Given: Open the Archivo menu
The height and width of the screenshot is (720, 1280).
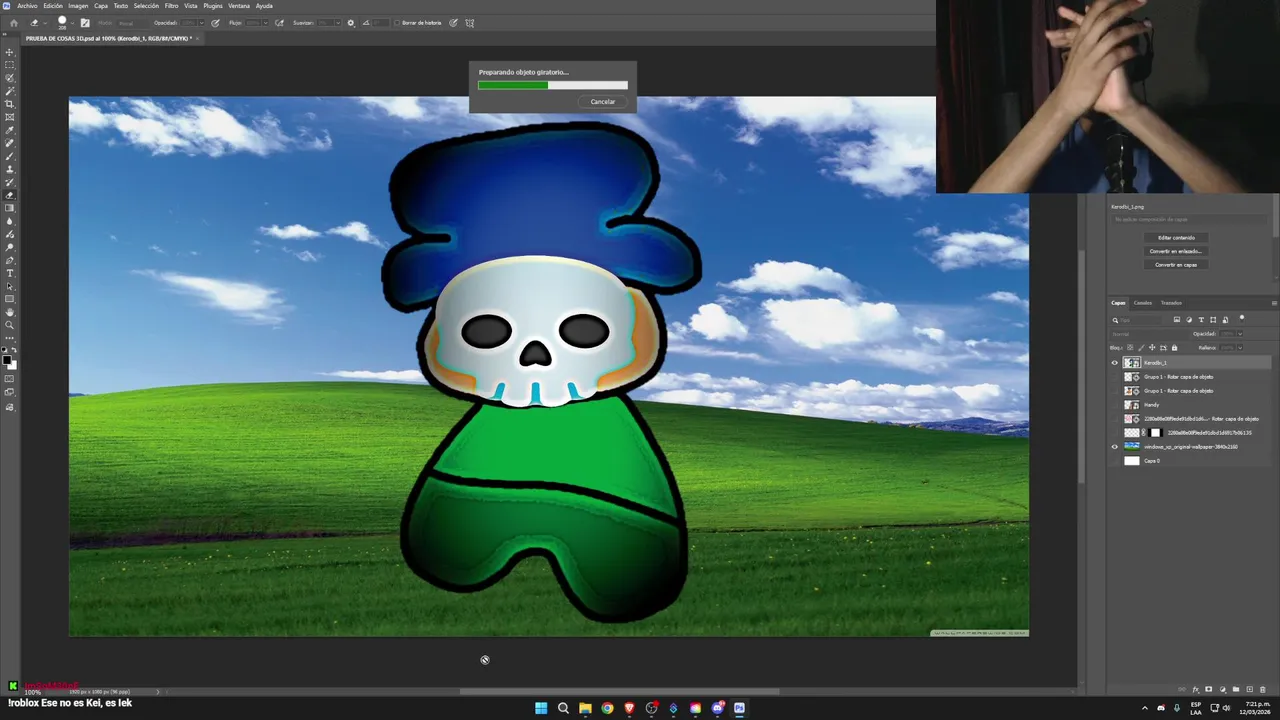Looking at the screenshot, I should pyautogui.click(x=27, y=6).
